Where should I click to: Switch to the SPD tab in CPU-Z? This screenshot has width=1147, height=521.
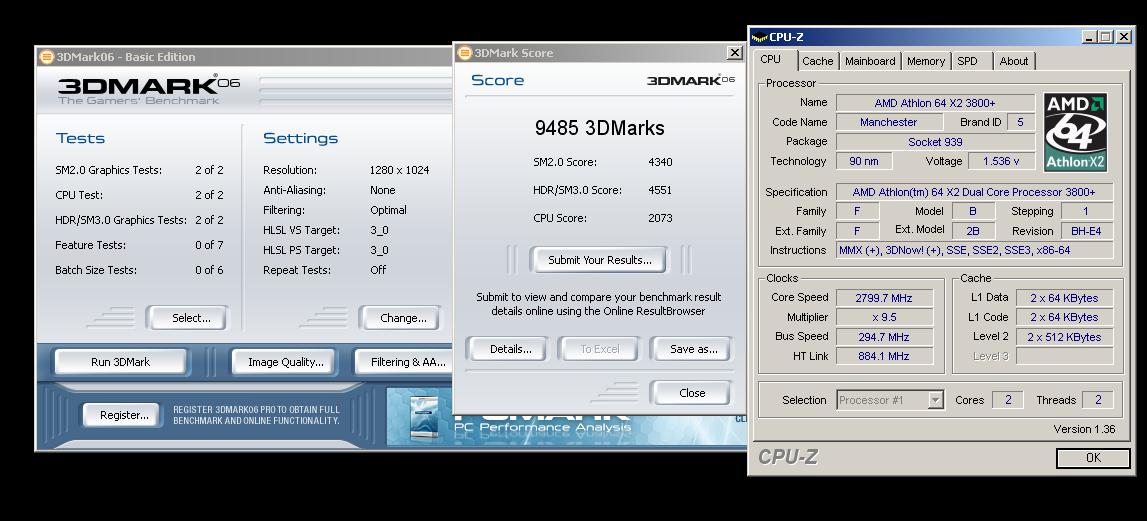point(967,61)
